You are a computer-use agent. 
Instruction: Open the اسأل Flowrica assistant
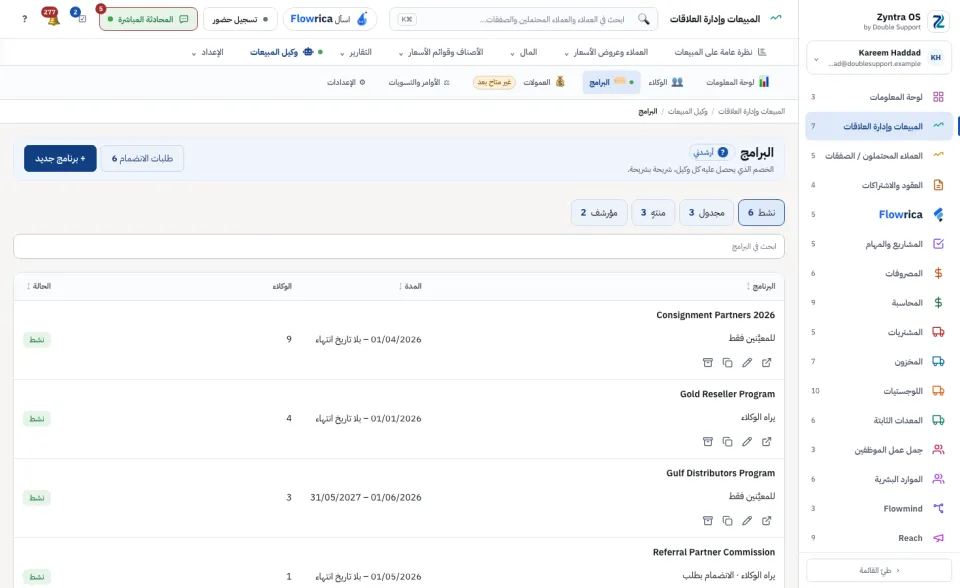(329, 19)
